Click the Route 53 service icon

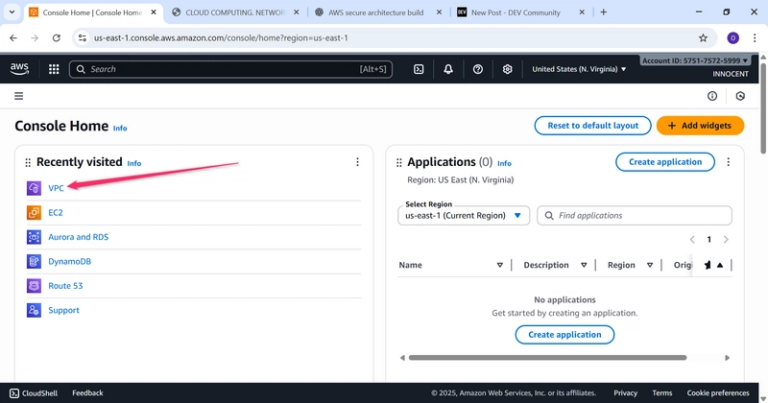pos(34,285)
